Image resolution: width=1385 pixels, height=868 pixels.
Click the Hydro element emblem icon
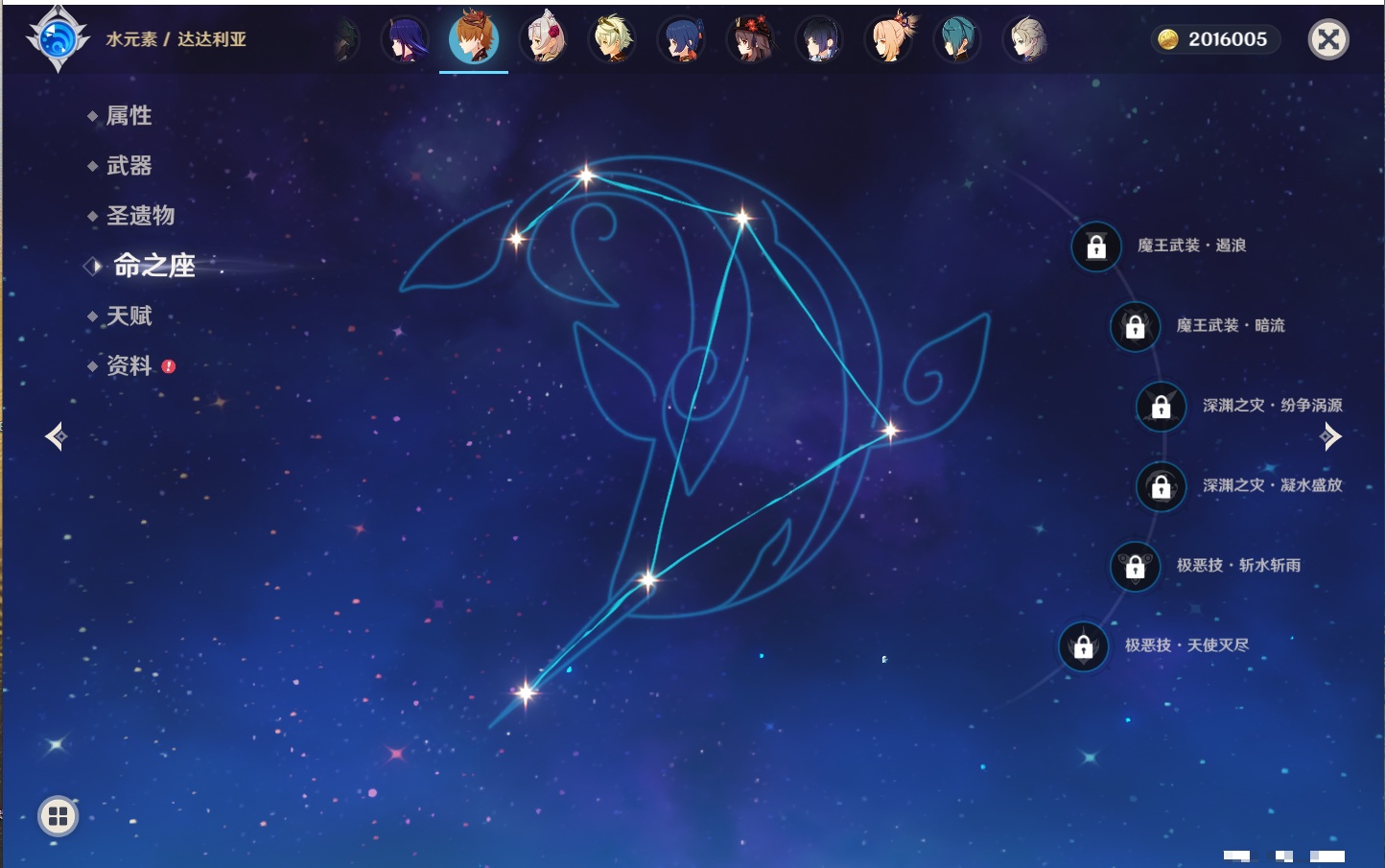[x=58, y=39]
